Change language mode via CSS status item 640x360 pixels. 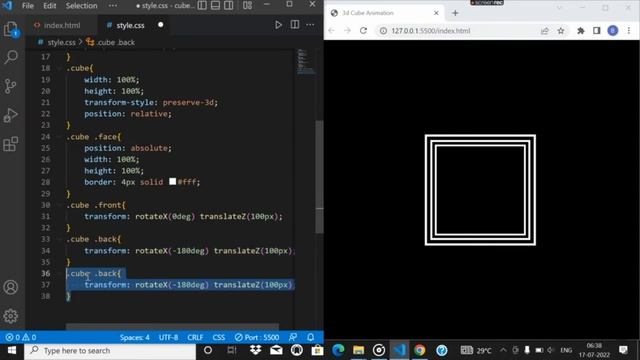[219, 338]
